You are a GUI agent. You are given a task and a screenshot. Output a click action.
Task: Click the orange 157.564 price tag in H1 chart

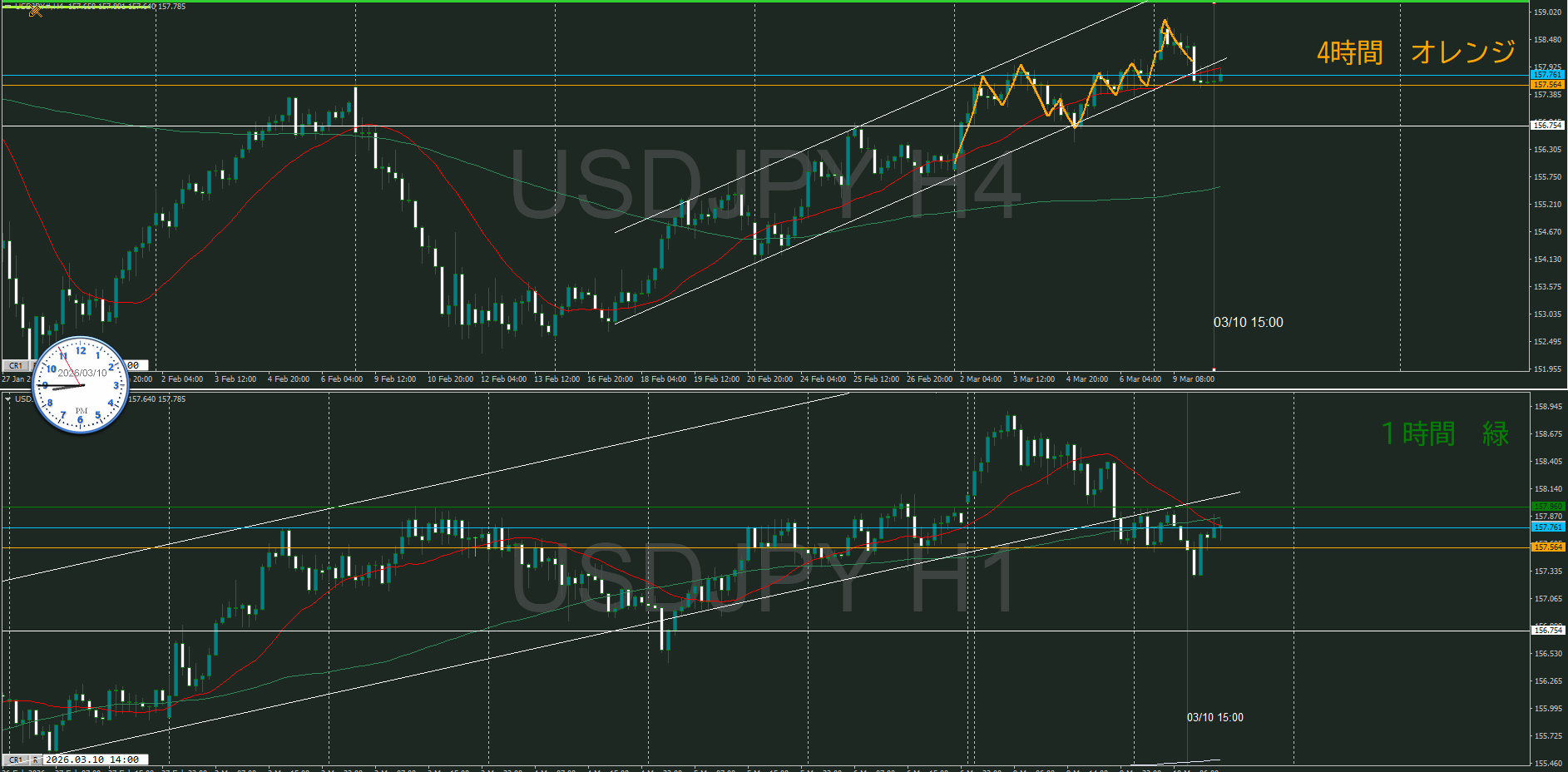tap(1547, 547)
